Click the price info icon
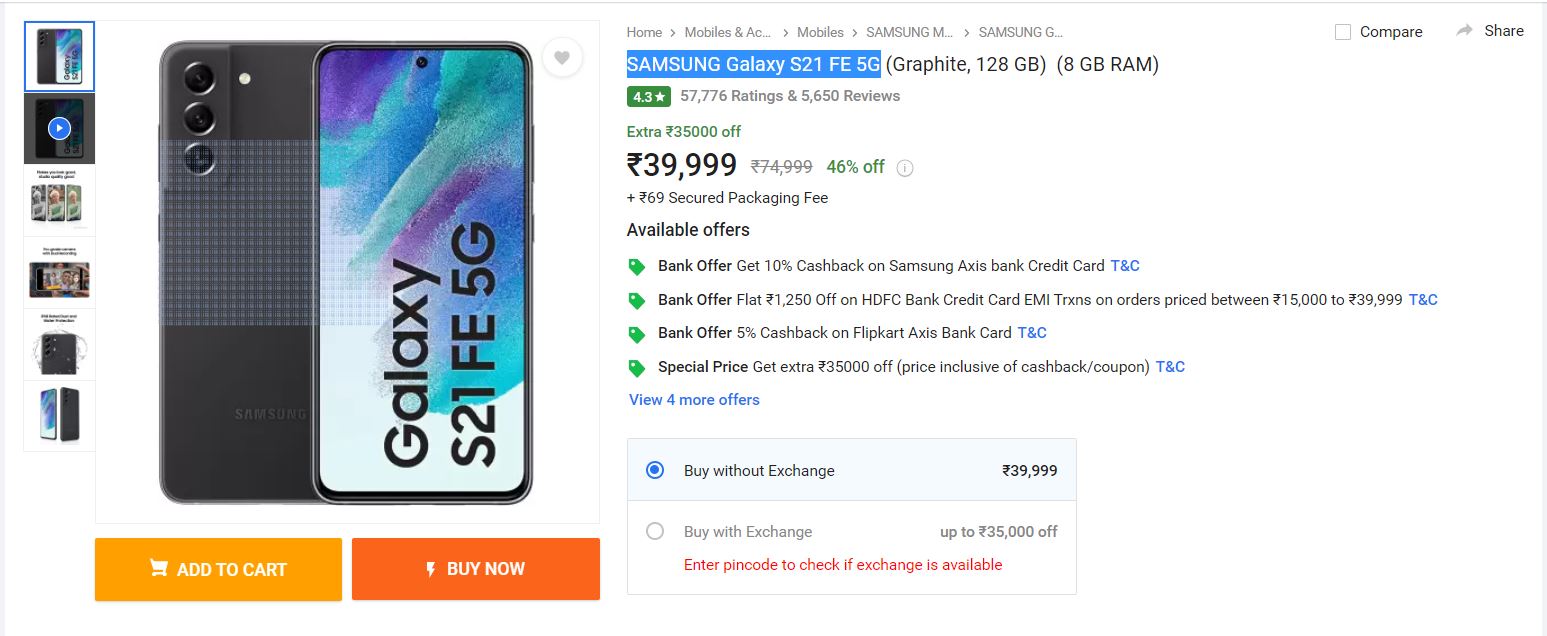The width and height of the screenshot is (1547, 636). (905, 168)
